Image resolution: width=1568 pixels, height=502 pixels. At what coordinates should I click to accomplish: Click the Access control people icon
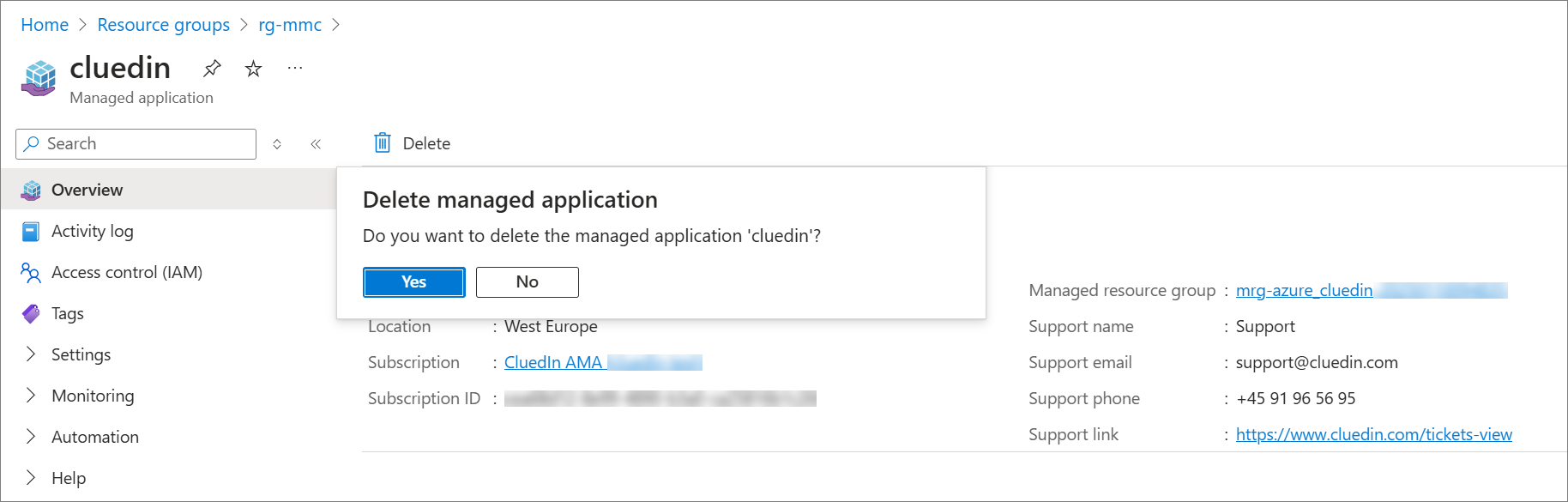click(31, 273)
